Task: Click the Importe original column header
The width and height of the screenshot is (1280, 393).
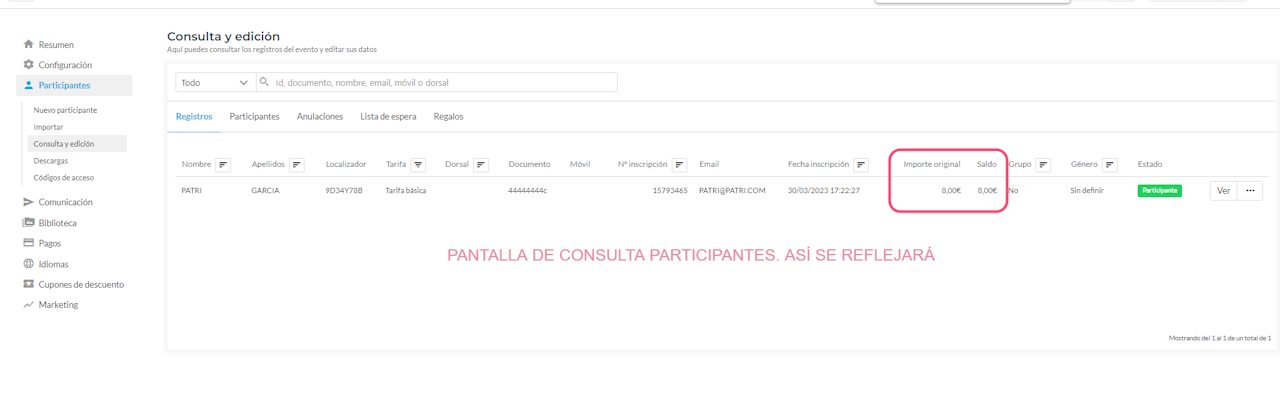Action: [932, 164]
